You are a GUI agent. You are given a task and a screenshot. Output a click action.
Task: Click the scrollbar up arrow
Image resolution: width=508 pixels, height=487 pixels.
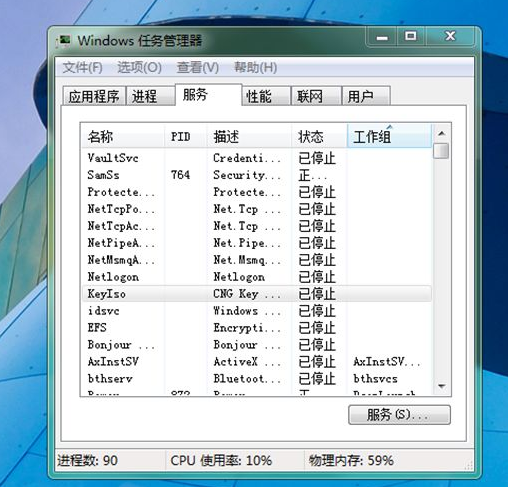coord(442,133)
